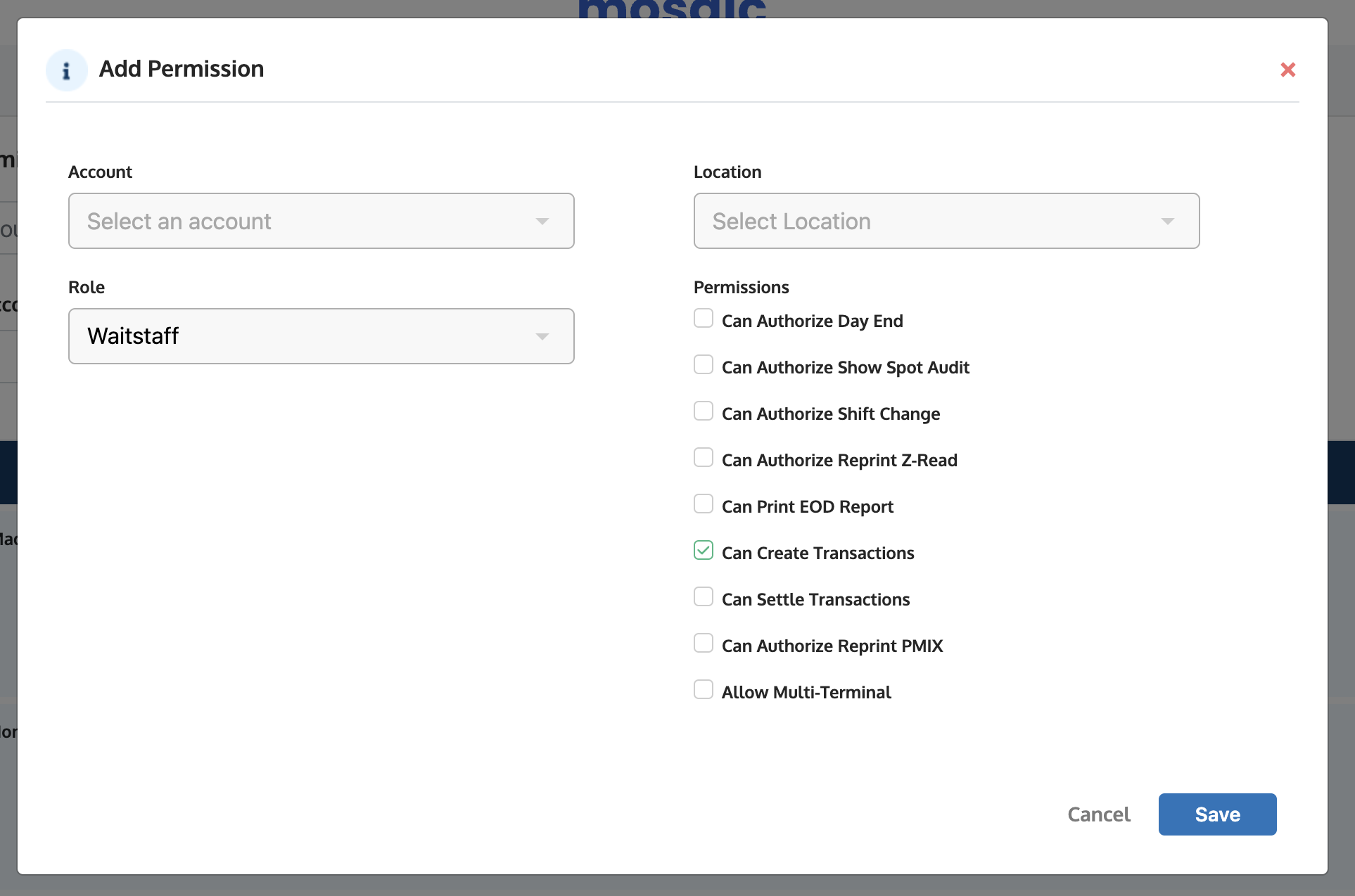Check the Allow Multi-Terminal box

[x=703, y=690]
